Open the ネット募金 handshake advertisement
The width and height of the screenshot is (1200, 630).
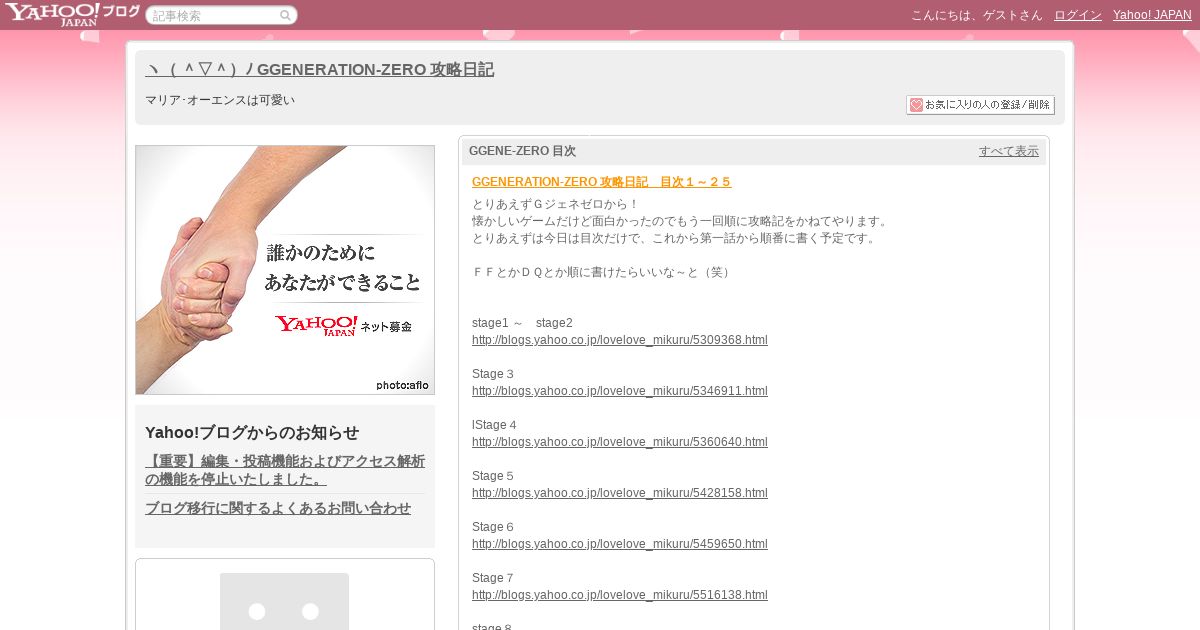(x=285, y=270)
